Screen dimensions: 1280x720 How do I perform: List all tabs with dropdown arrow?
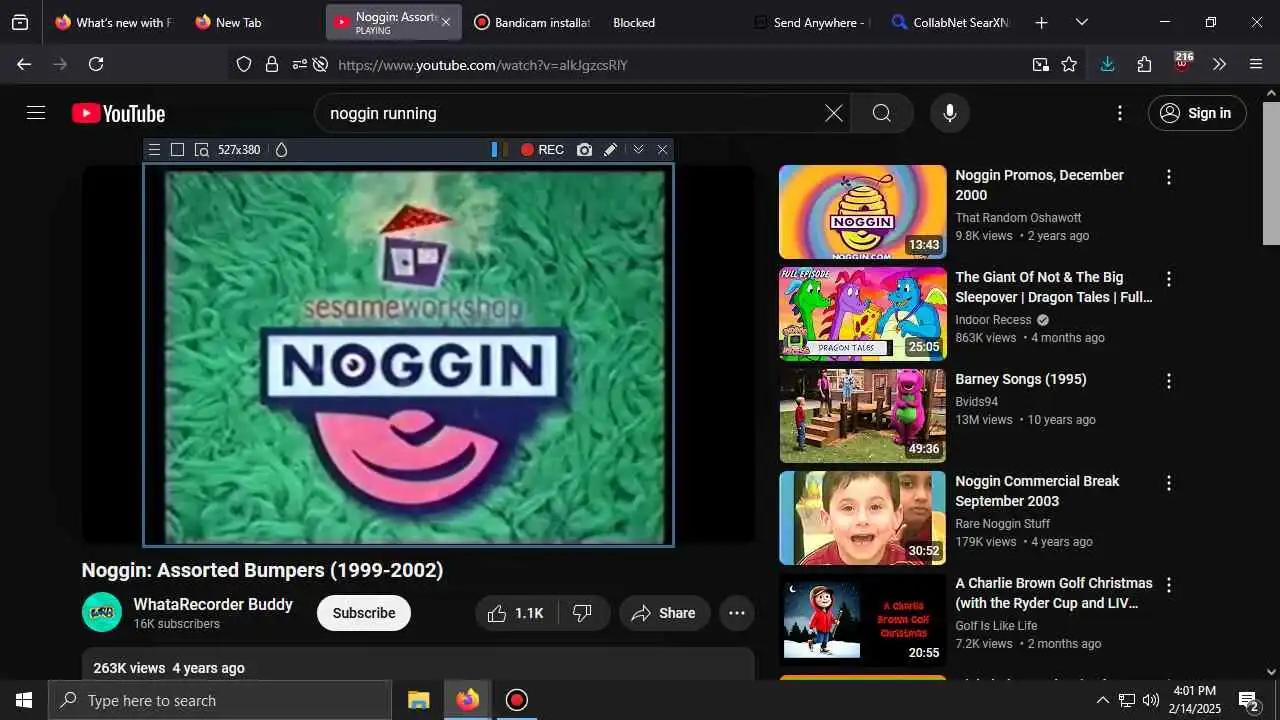[x=1081, y=22]
